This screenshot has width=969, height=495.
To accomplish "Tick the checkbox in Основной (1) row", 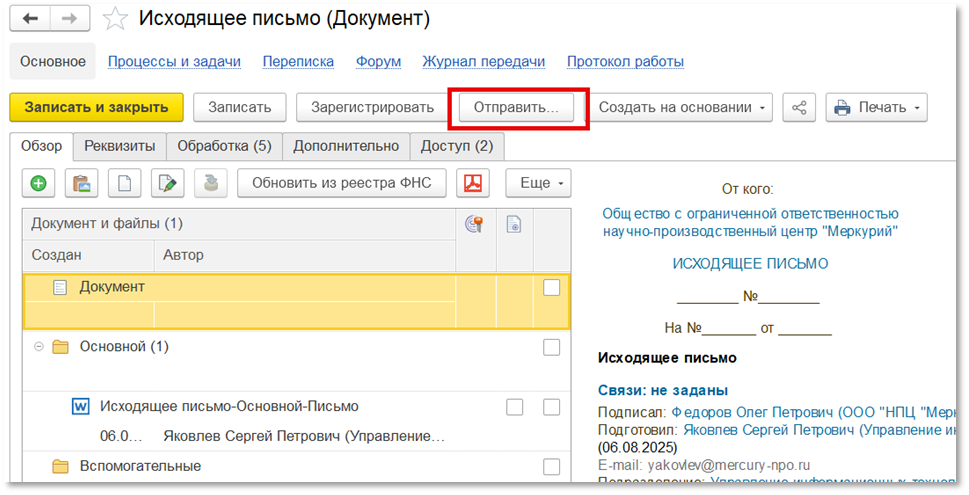I will coord(551,347).
